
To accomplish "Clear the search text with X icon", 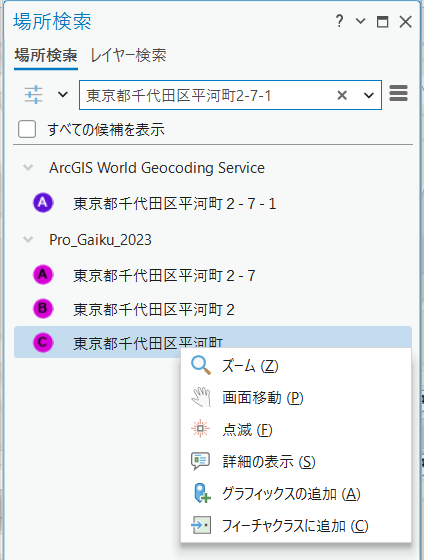I will 342,95.
